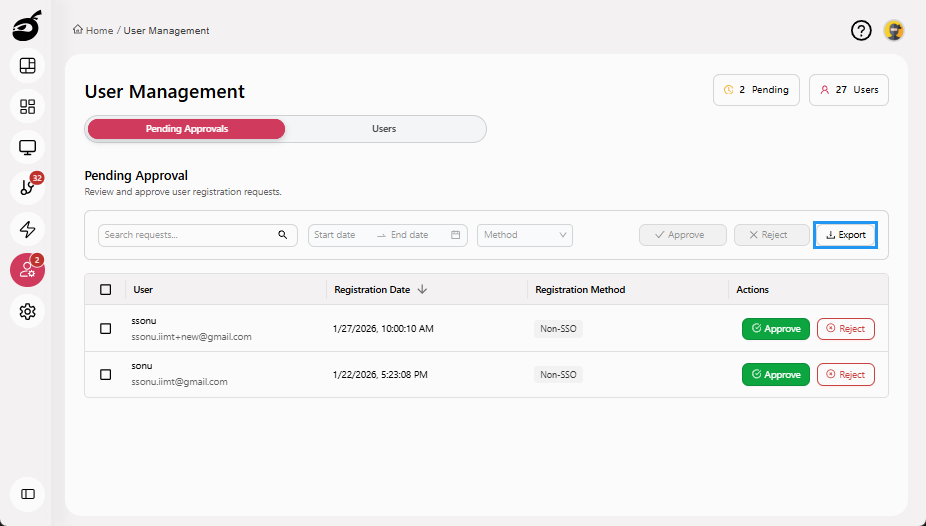The width and height of the screenshot is (926, 526).
Task: Click the search magnifier icon
Action: pyautogui.click(x=283, y=235)
